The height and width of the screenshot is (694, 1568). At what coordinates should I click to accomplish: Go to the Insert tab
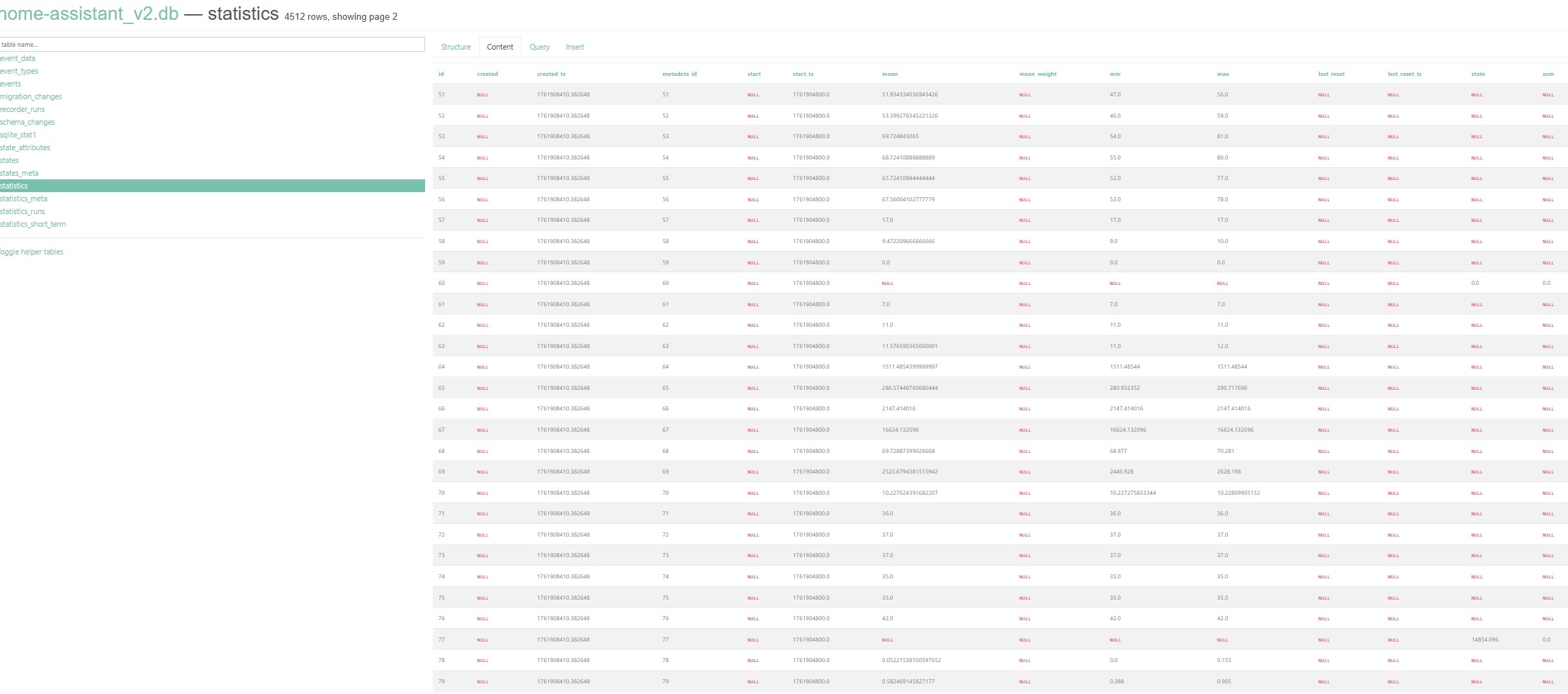click(x=575, y=47)
